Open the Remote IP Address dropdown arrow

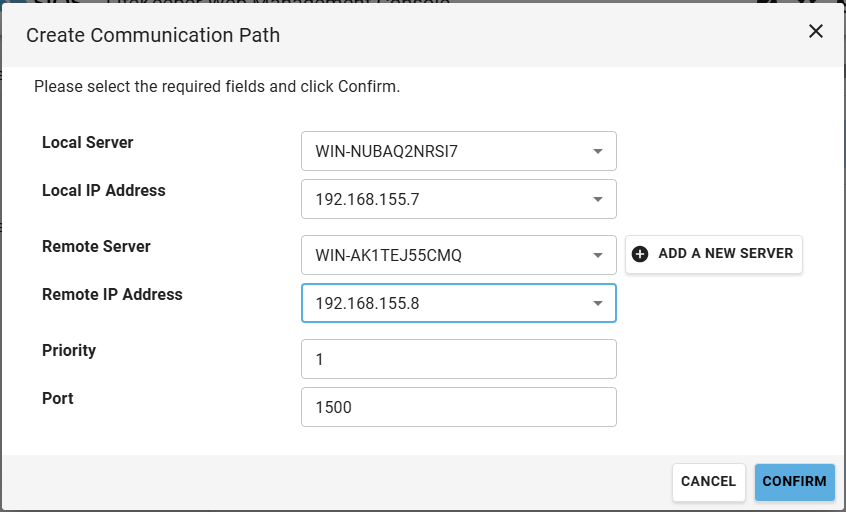[x=597, y=303]
